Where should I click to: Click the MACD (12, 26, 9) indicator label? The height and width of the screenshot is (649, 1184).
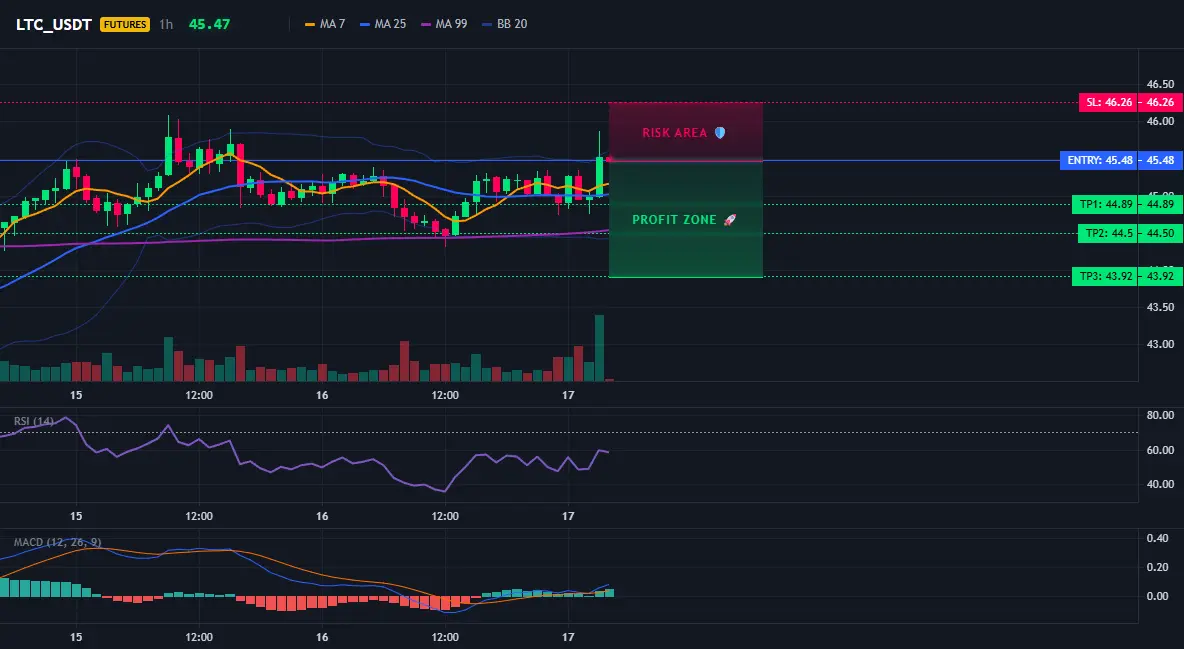click(x=57, y=542)
